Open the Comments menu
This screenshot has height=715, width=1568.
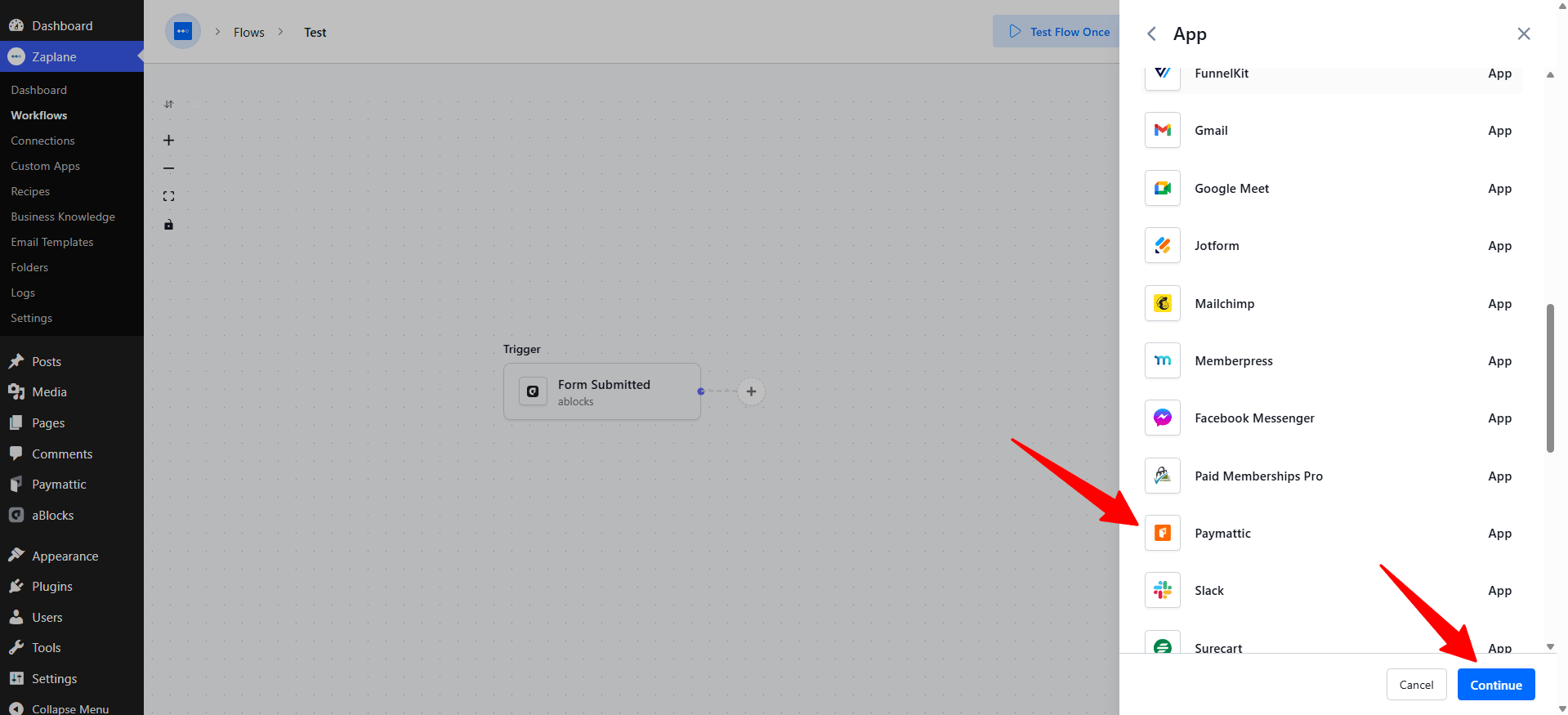[72, 454]
